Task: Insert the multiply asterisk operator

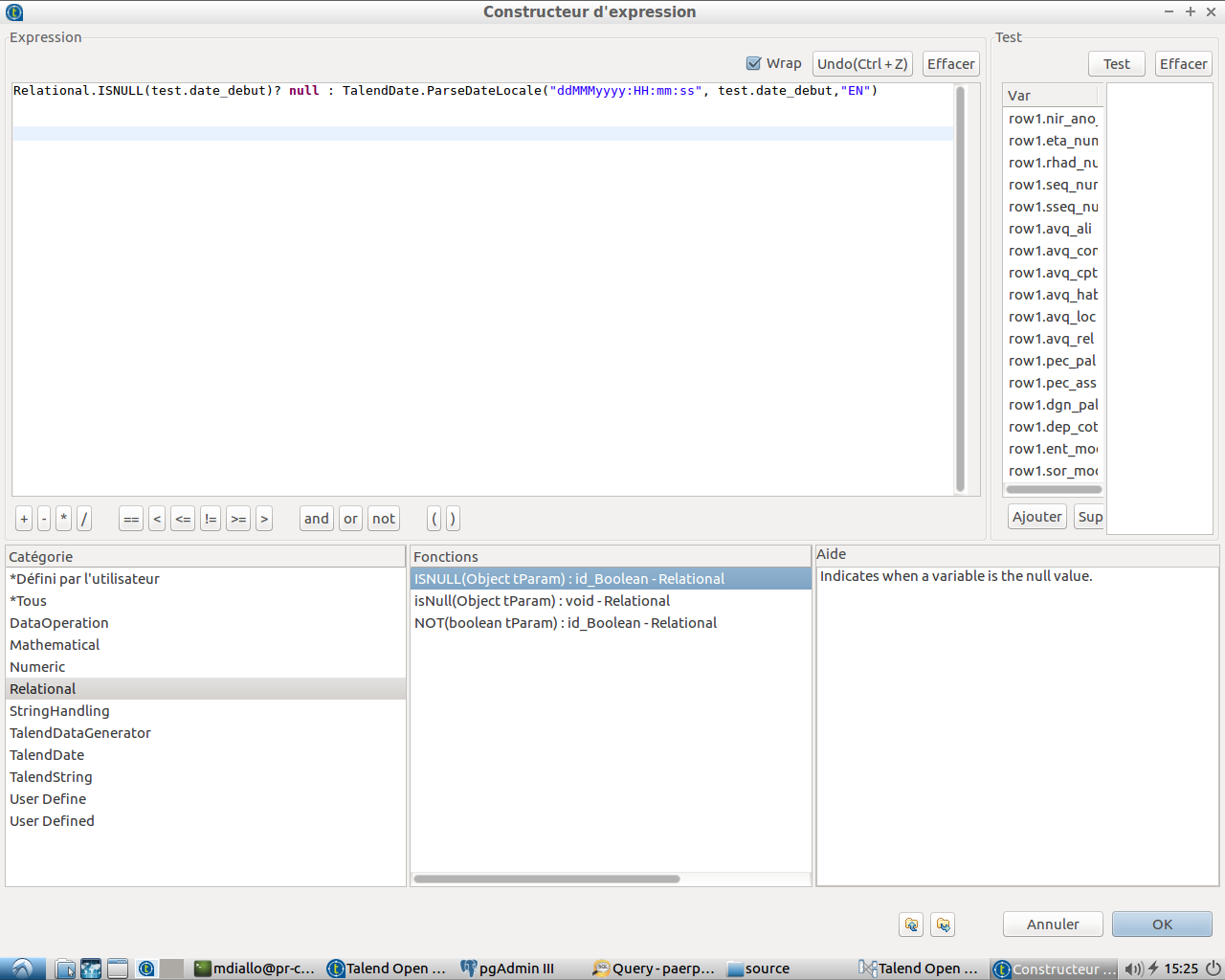Action: 64,519
